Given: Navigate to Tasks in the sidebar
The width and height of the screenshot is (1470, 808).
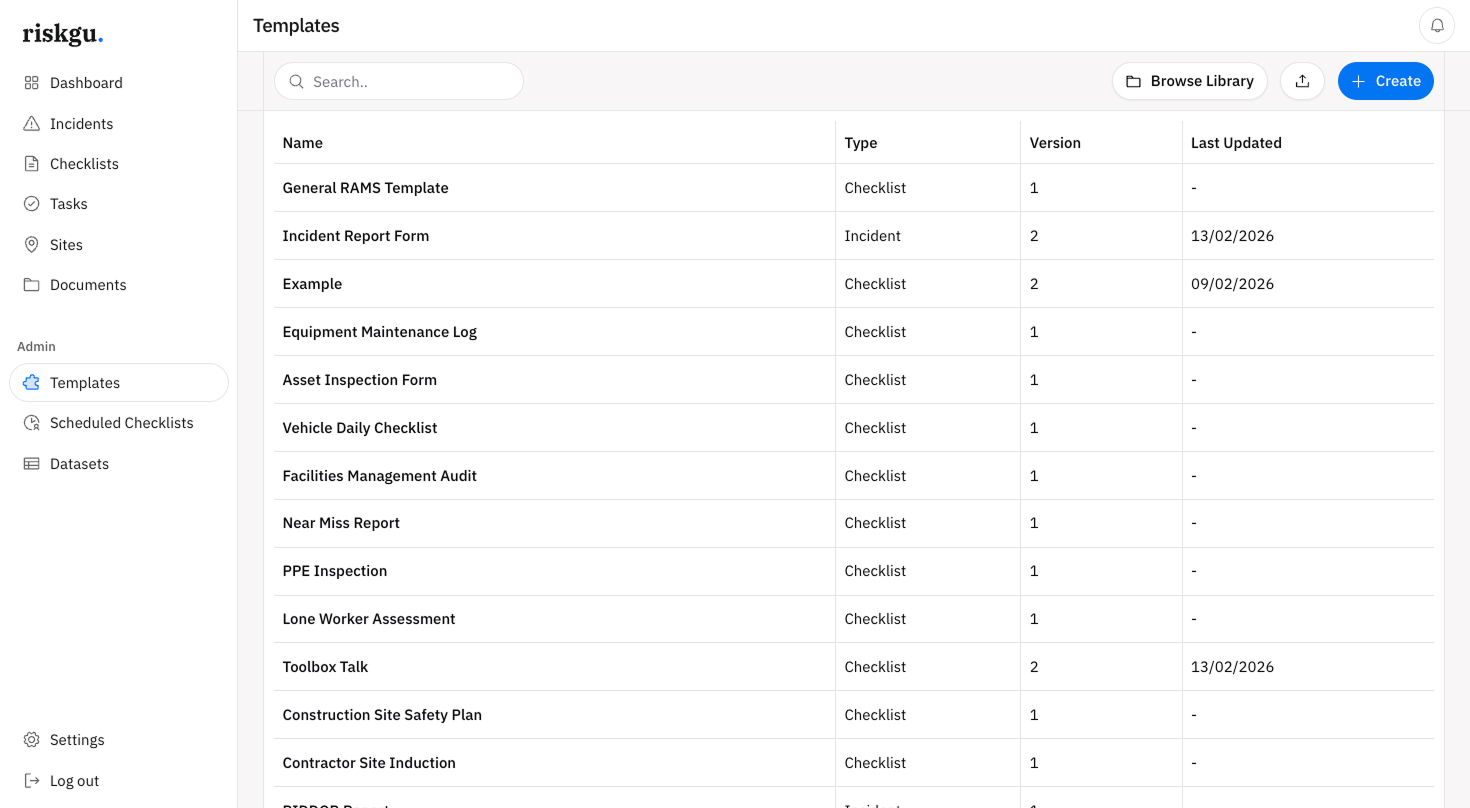Looking at the screenshot, I should click(x=68, y=204).
